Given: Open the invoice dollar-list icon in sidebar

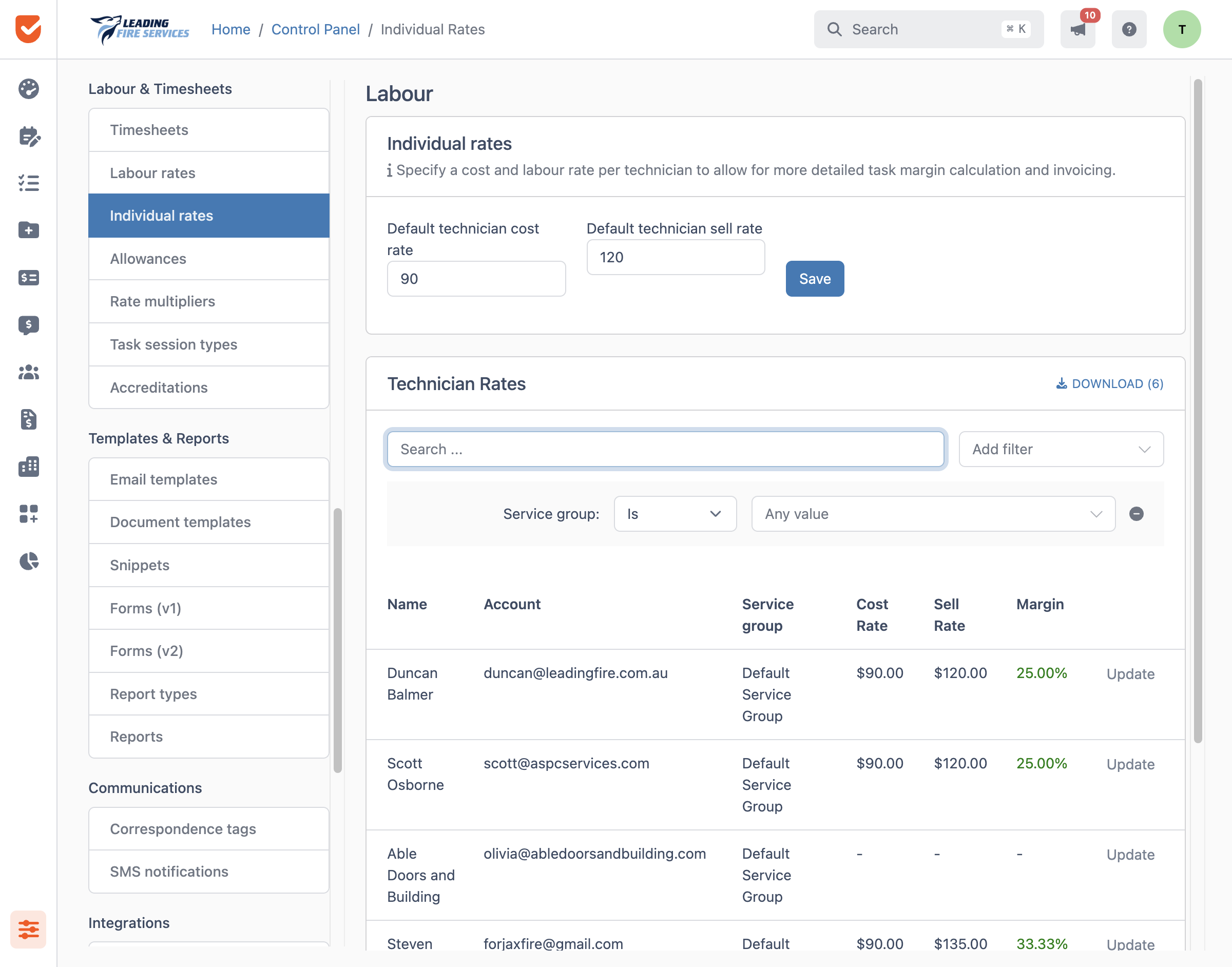Looking at the screenshot, I should coord(28,277).
